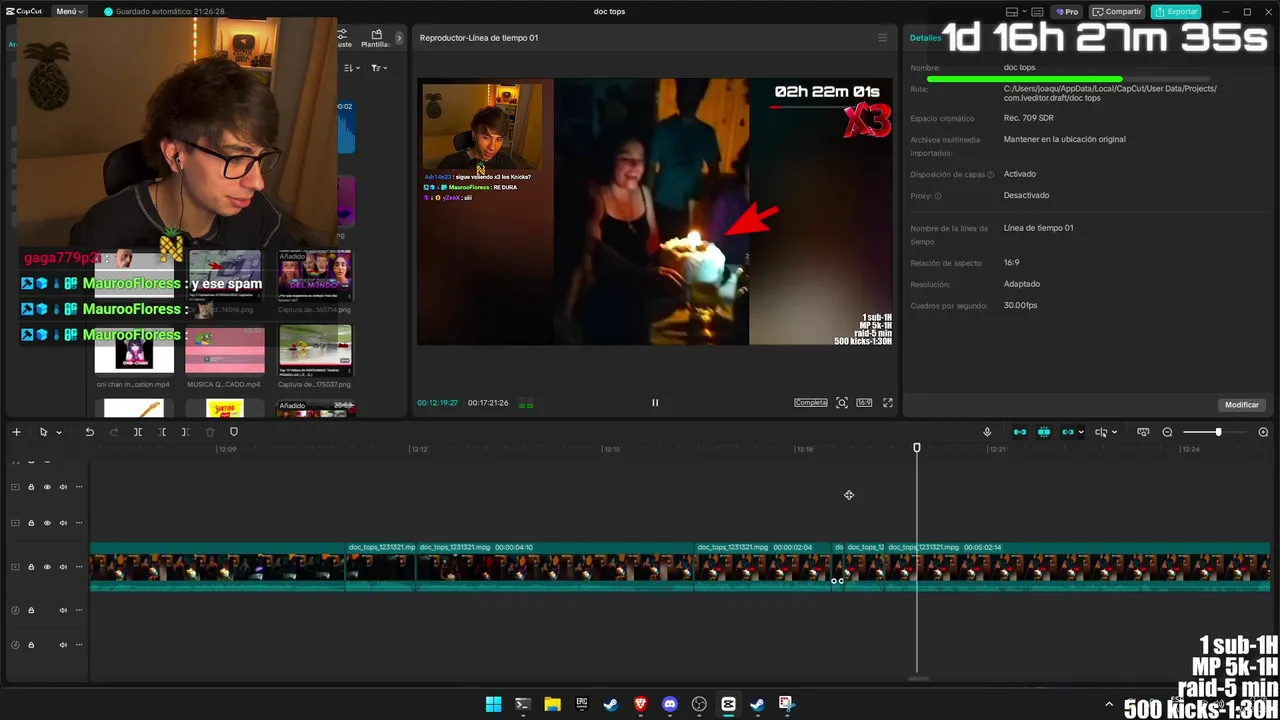Select the doc_tops clip labeled 00:00:02:04

pos(763,567)
